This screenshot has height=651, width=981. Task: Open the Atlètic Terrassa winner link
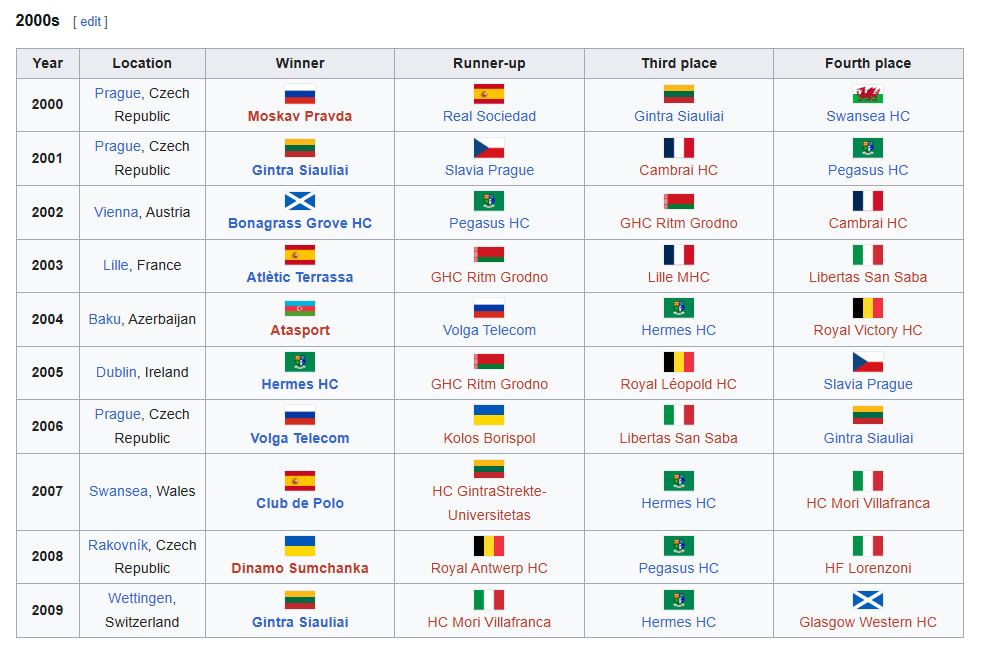click(300, 277)
